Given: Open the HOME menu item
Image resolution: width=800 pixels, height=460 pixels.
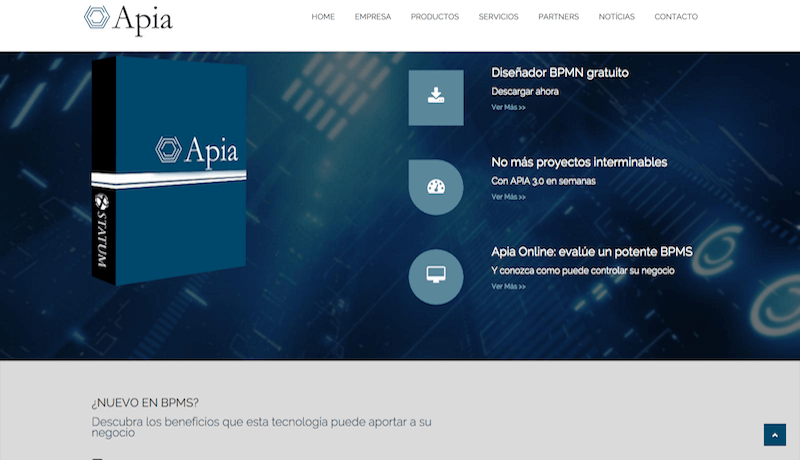Looking at the screenshot, I should [x=323, y=17].
